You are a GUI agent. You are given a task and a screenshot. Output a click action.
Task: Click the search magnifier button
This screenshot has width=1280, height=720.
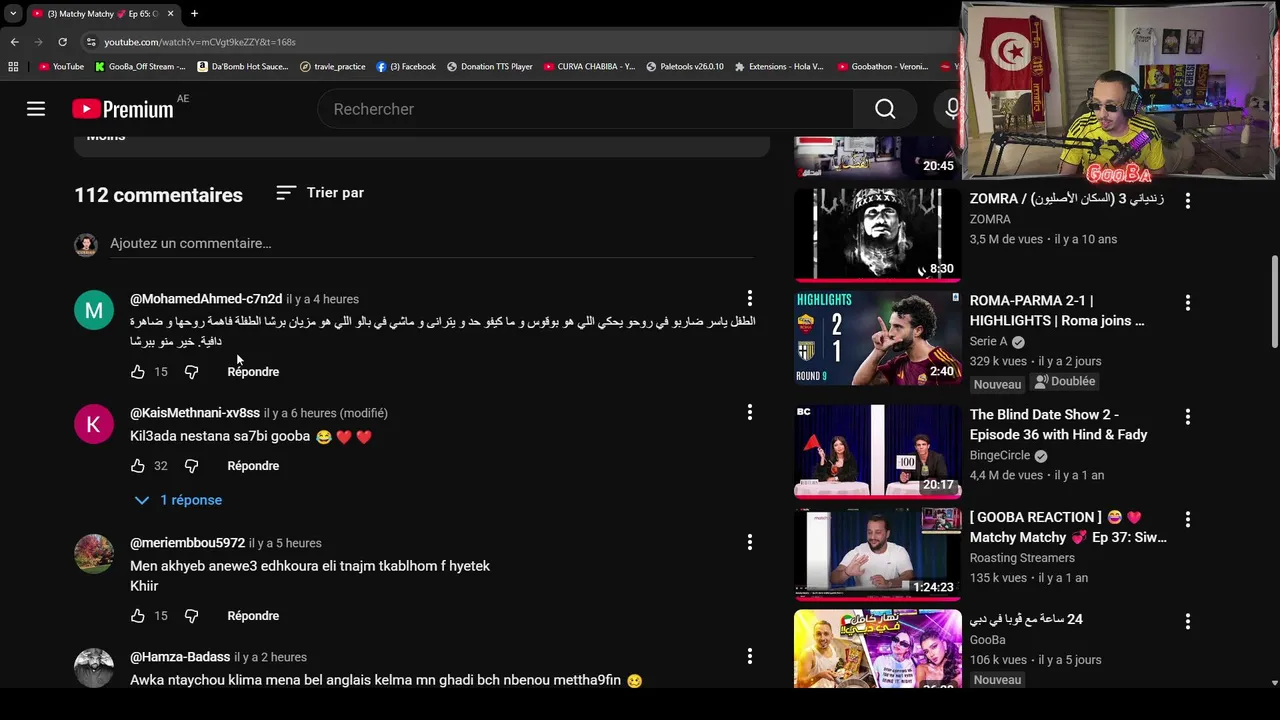[x=885, y=109]
